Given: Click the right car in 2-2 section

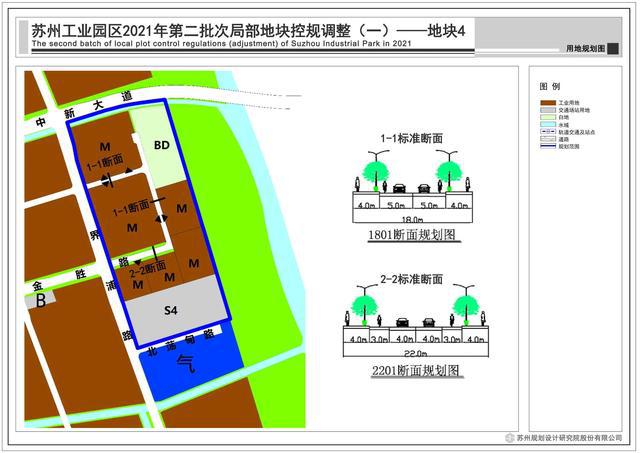Looking at the screenshot, I should tap(429, 322).
